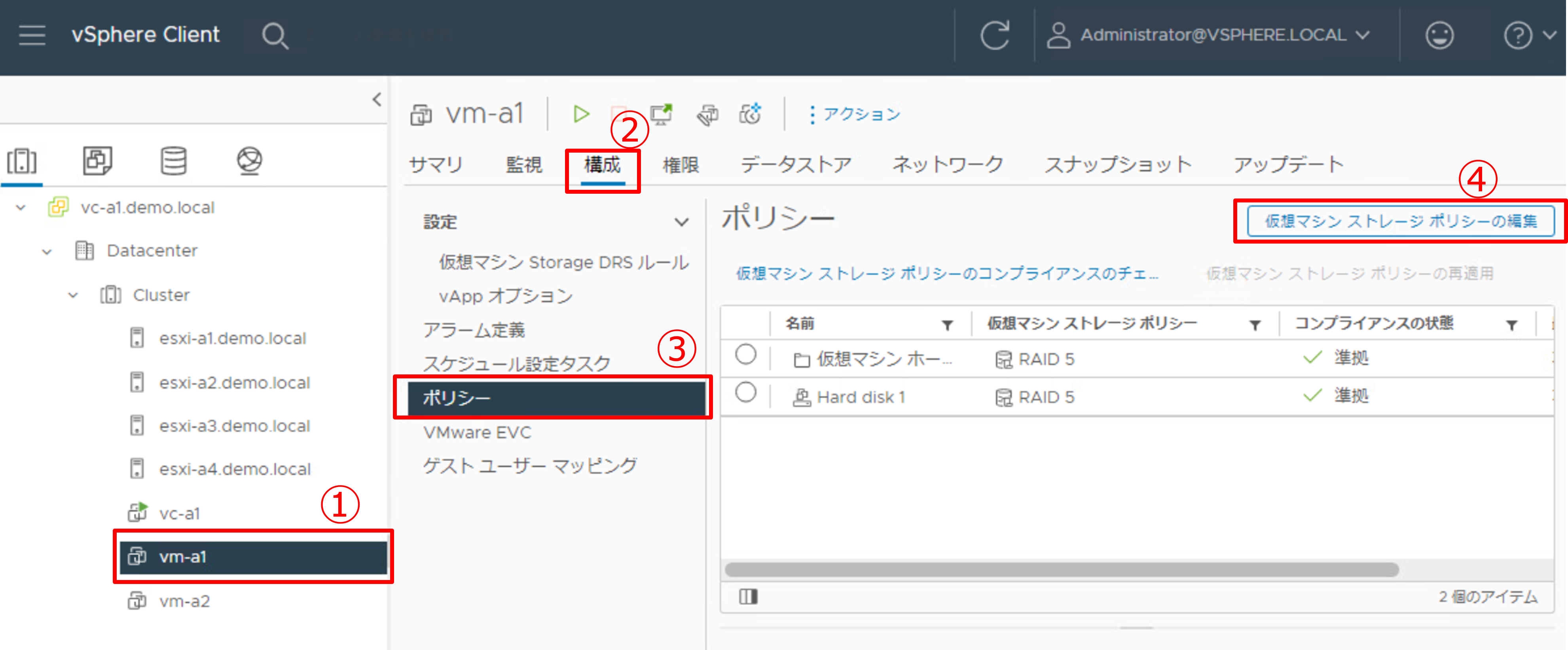1568x650 pixels.
Task: Toggle column visibility chooser icon
Action: [748, 597]
